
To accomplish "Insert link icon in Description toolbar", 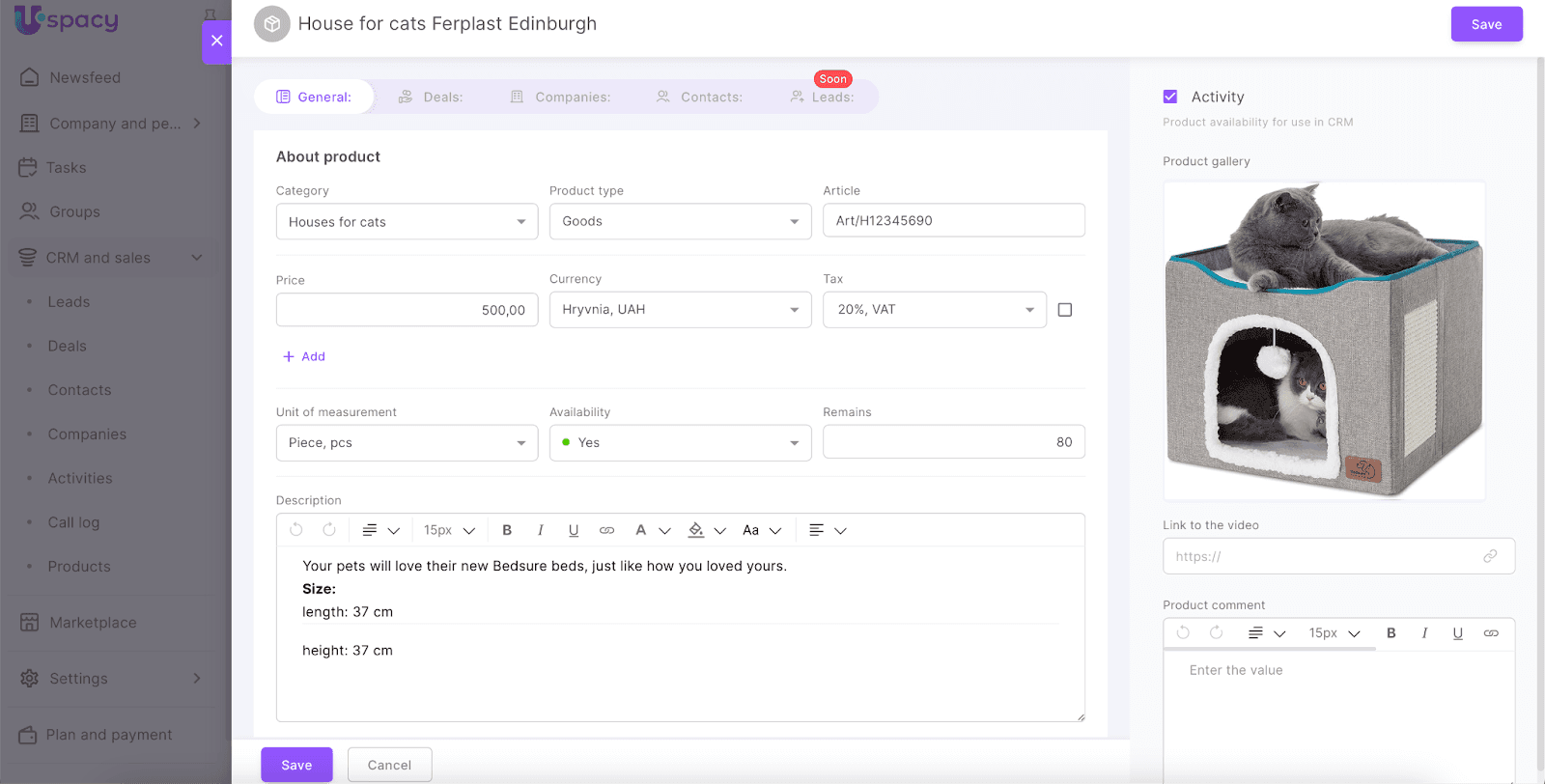I will [x=606, y=530].
